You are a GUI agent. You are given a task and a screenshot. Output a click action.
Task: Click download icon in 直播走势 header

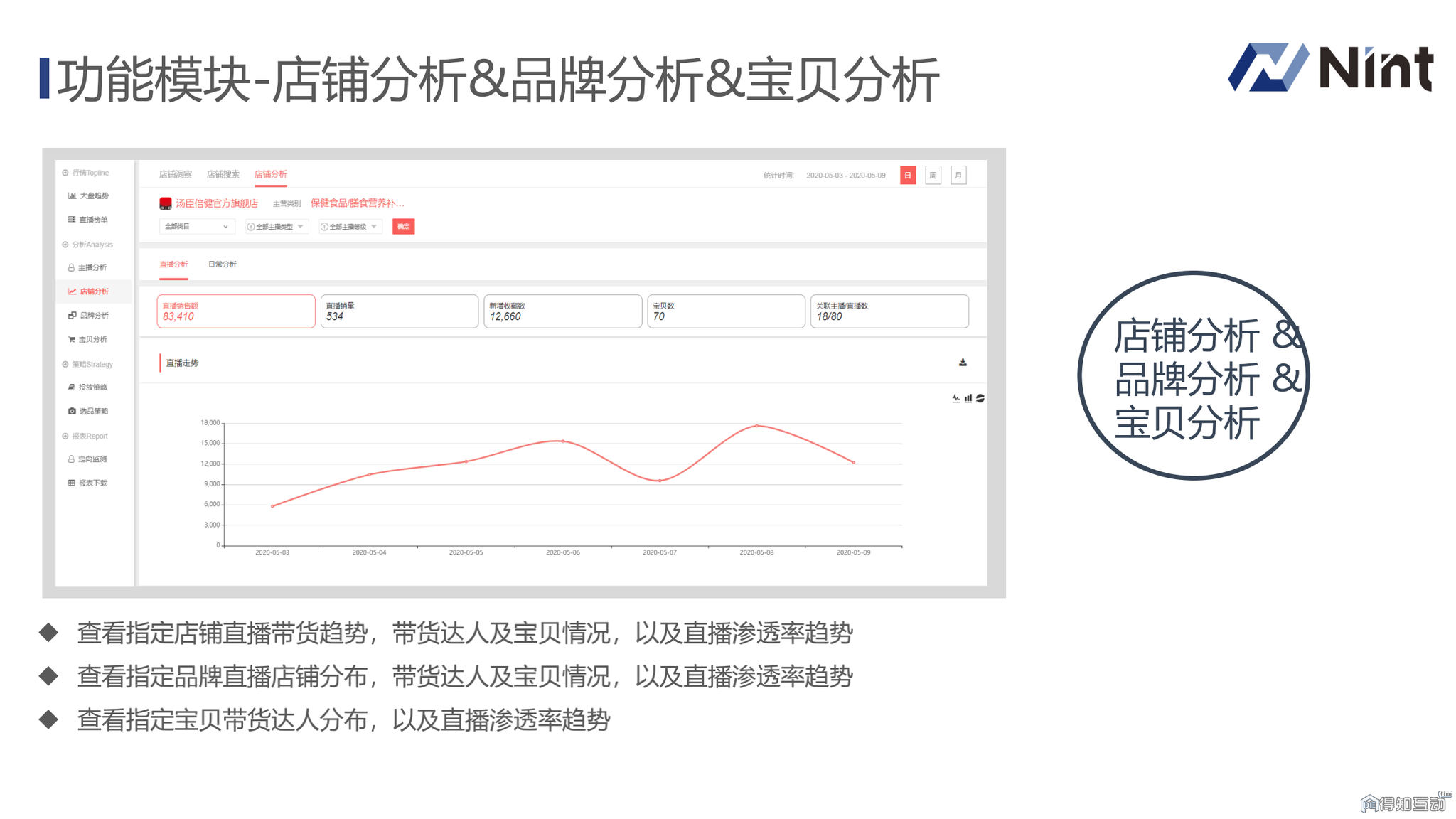pyautogui.click(x=963, y=363)
